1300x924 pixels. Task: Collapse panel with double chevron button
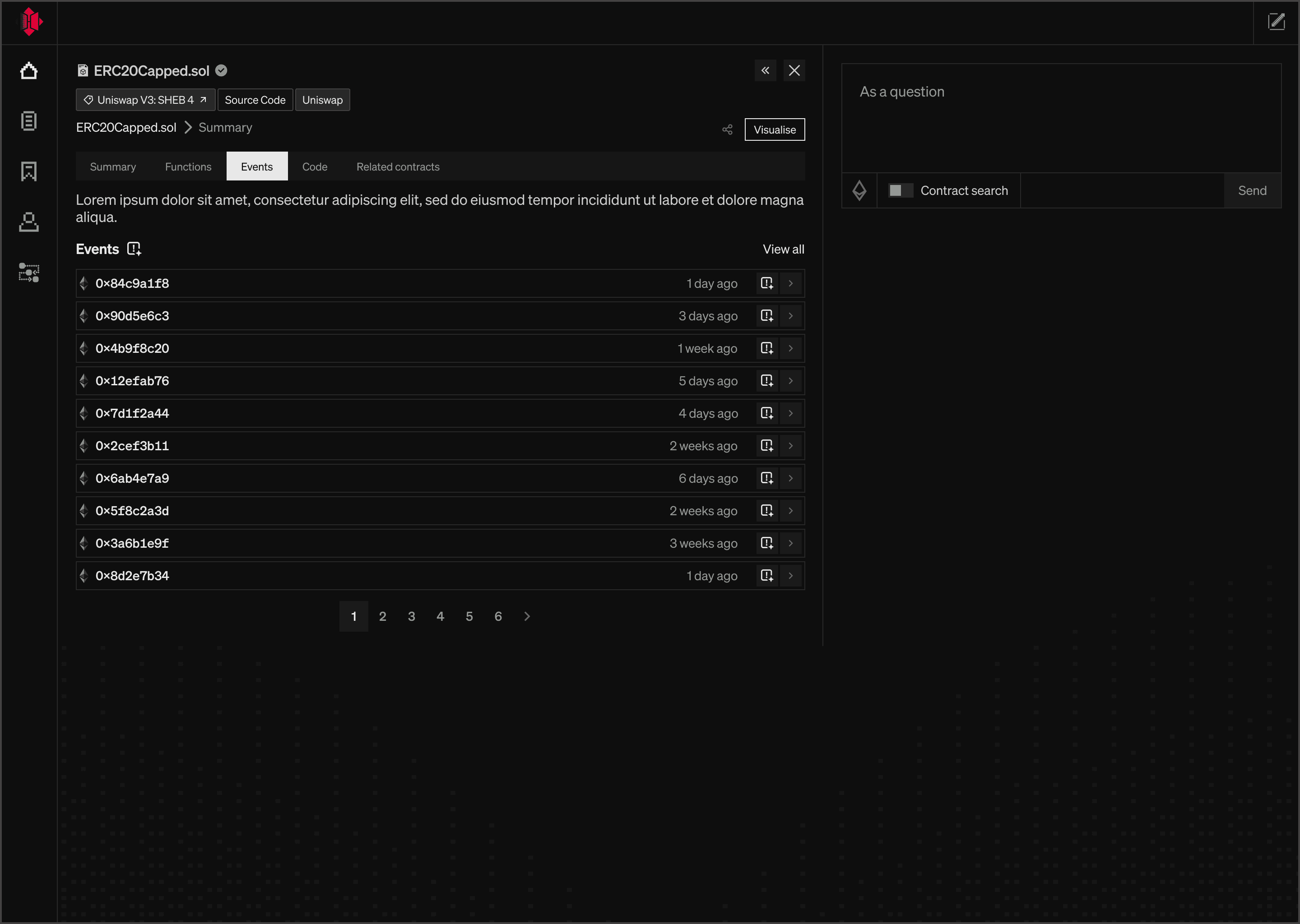click(765, 70)
